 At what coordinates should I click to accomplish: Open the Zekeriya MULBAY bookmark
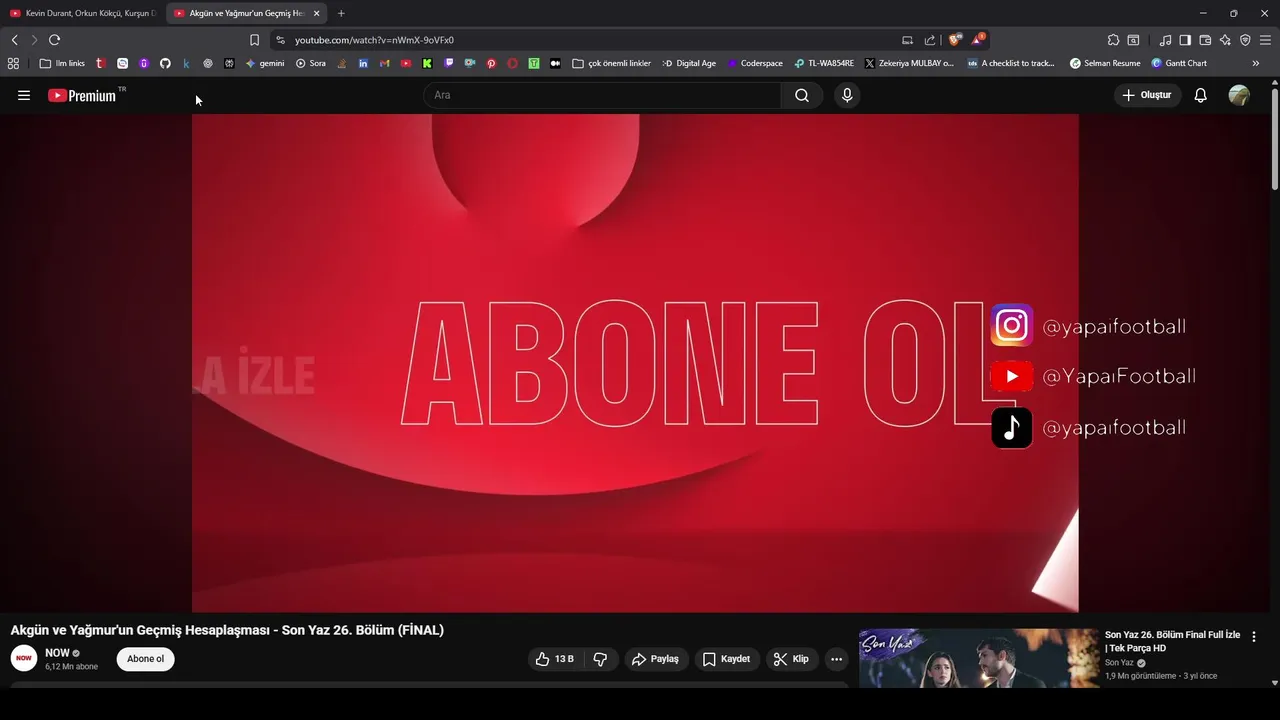pyautogui.click(x=909, y=63)
